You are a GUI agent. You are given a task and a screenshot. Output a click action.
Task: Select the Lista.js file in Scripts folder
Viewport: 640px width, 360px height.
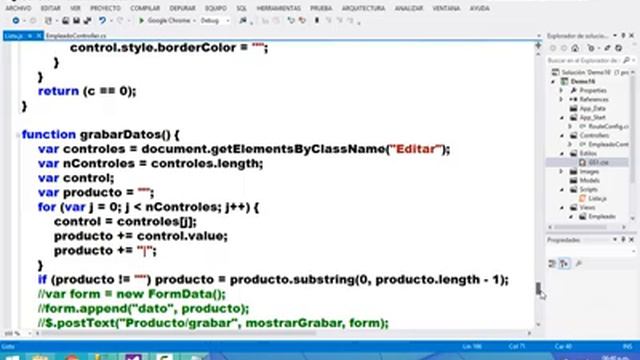(597, 198)
